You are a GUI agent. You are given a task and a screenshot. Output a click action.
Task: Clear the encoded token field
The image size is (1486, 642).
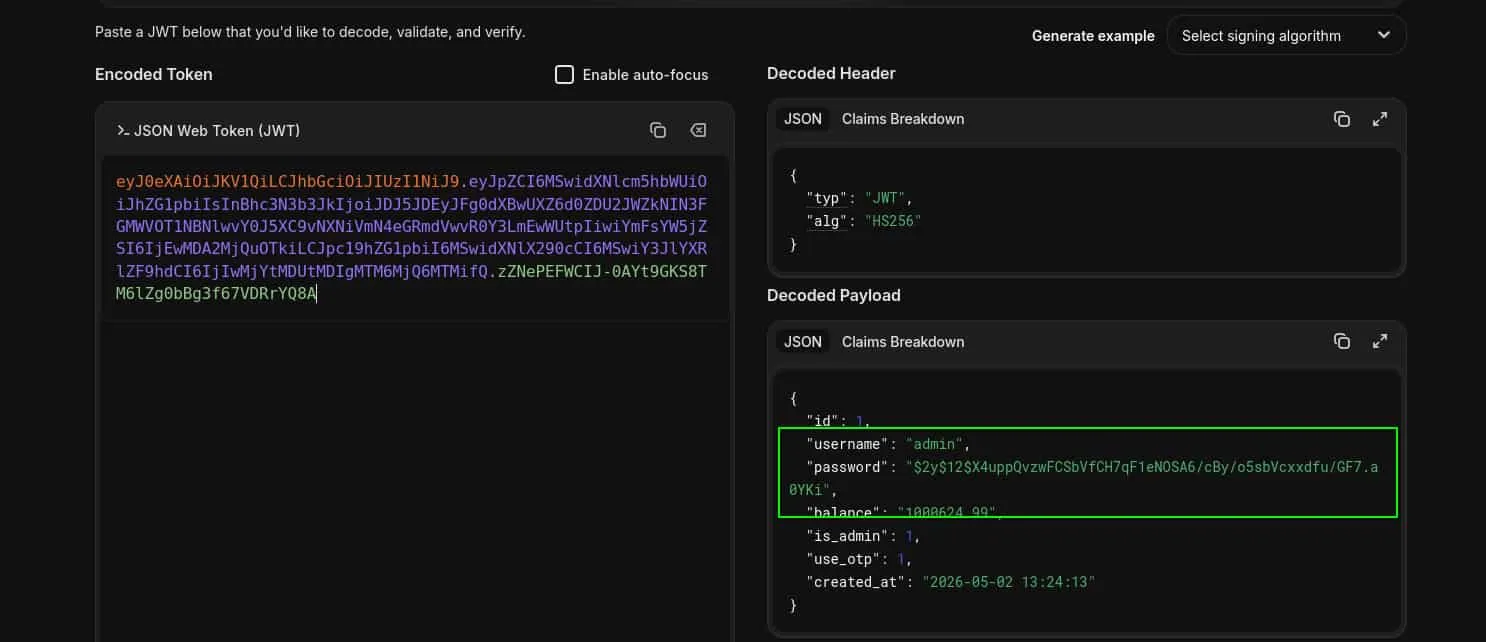coord(698,130)
